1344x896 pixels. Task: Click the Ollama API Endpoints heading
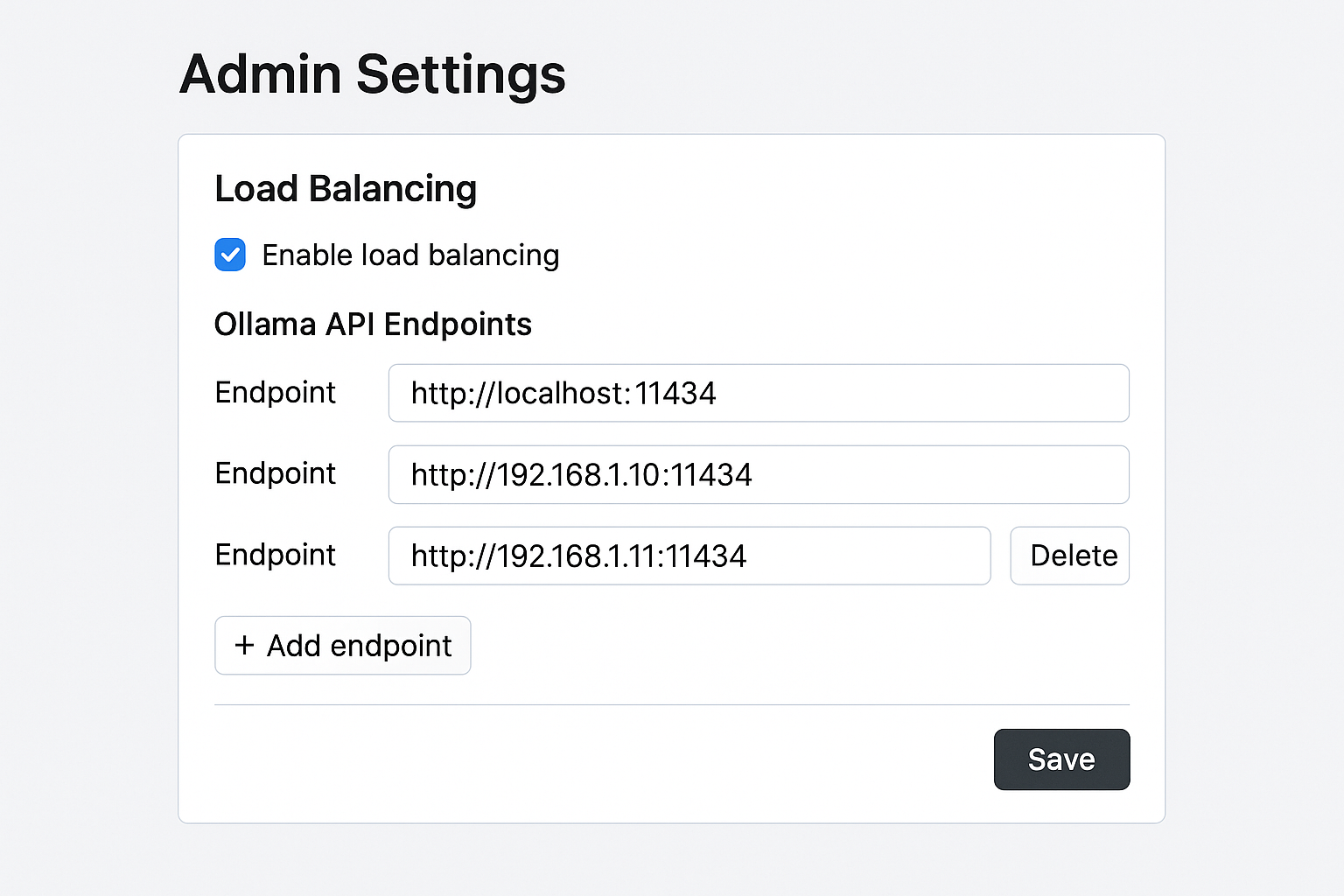[373, 324]
